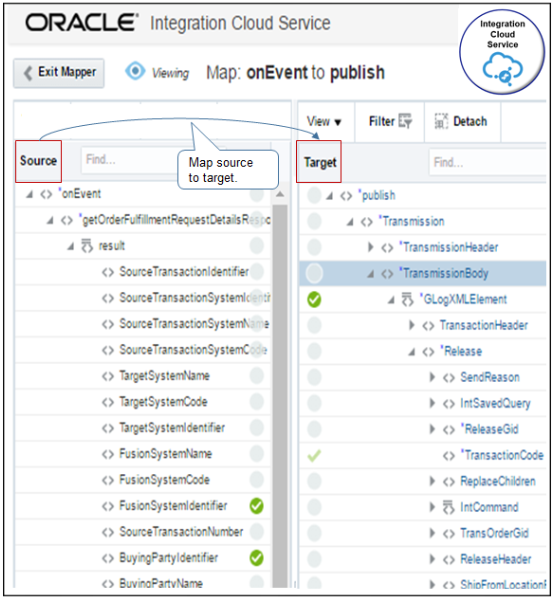Expand the TransmissionHeader target node

pyautogui.click(x=370, y=247)
